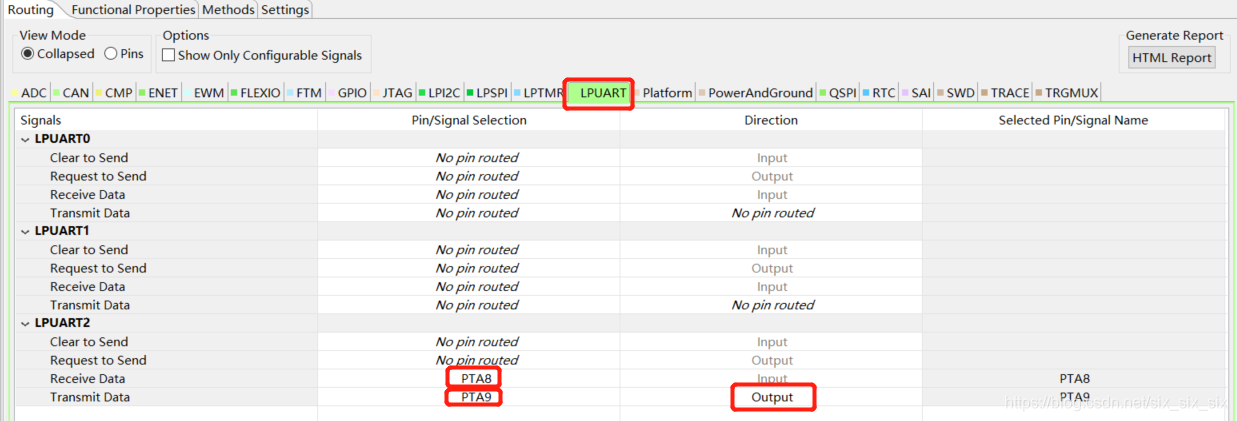This screenshot has width=1237, height=421.
Task: Open the ENET peripheral tab
Action: [160, 93]
